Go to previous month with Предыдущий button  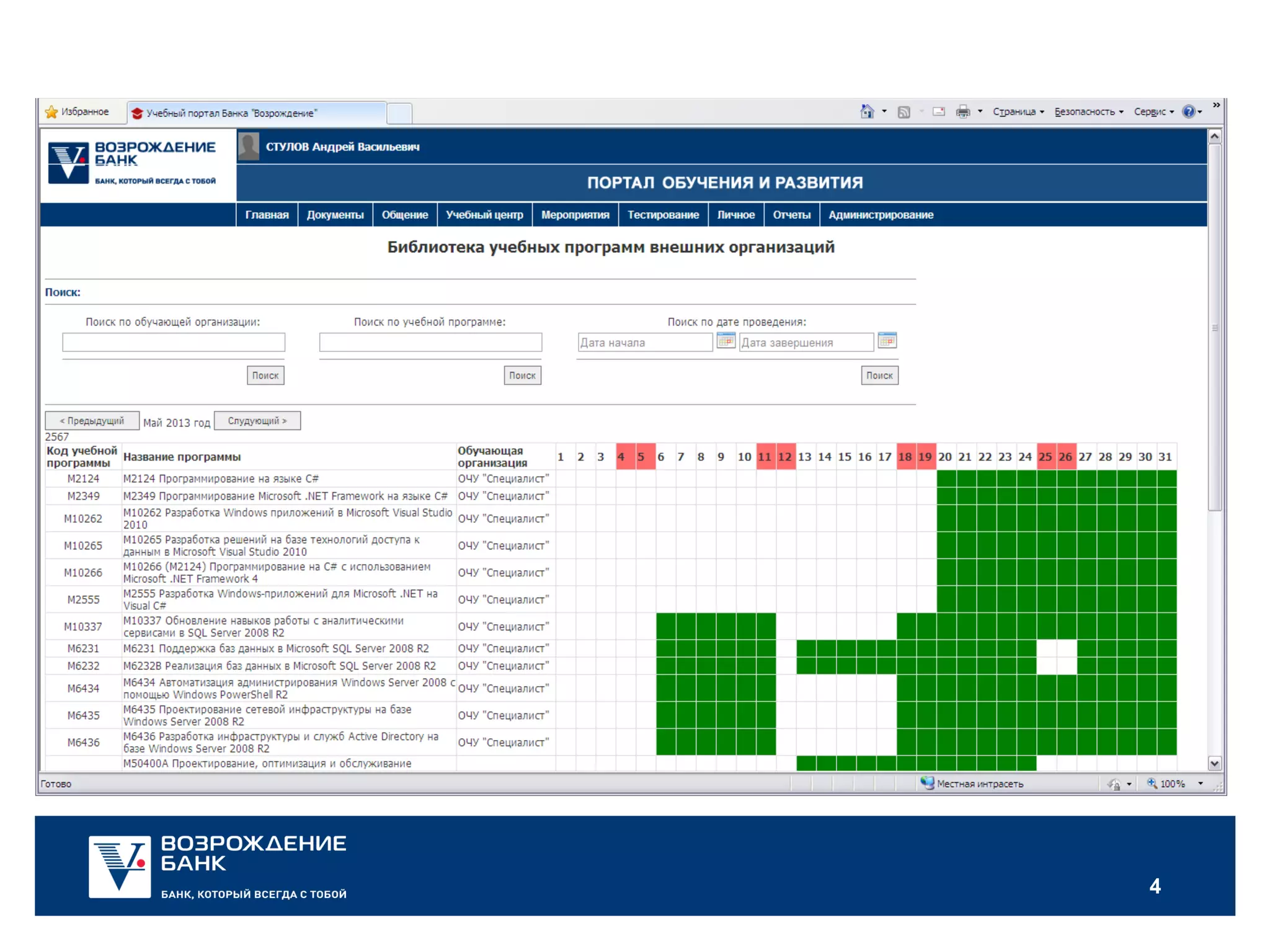(92, 421)
